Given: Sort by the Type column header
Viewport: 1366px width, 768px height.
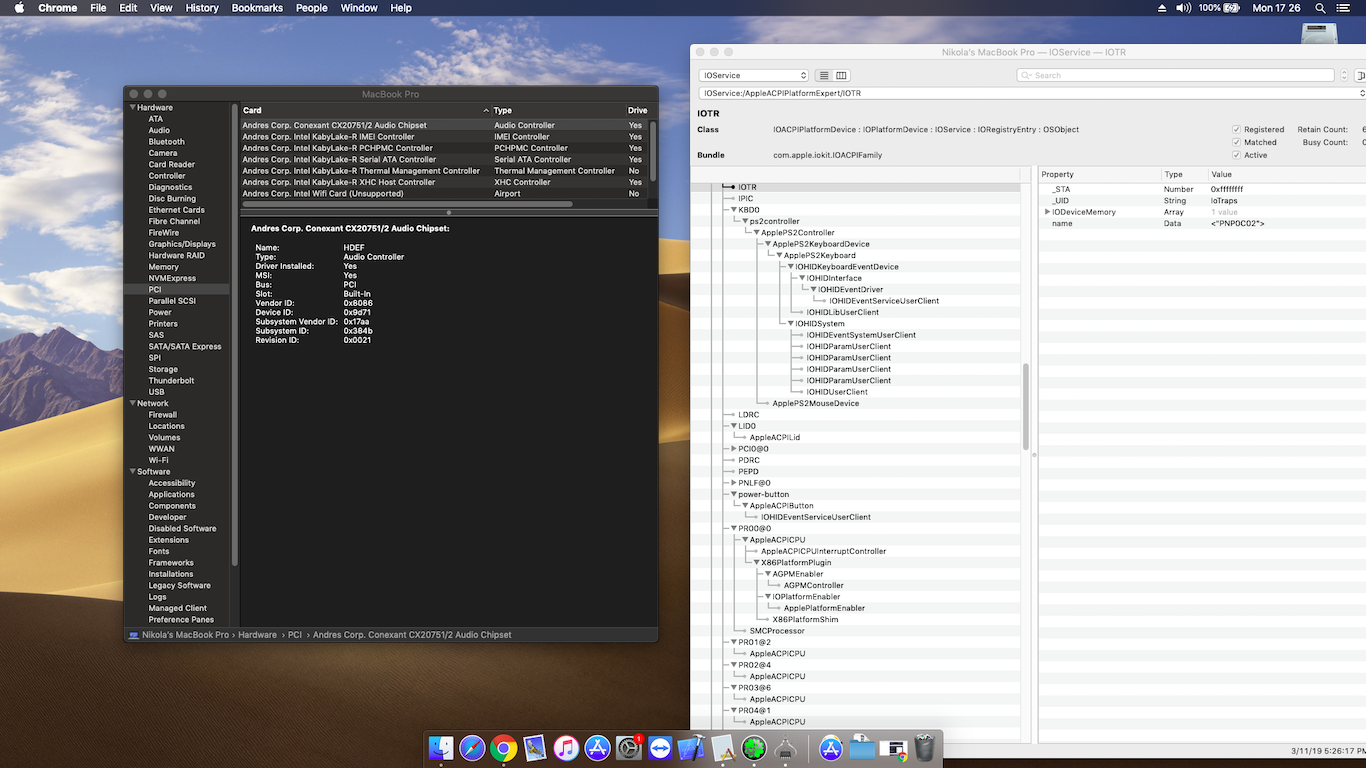Looking at the screenshot, I should tap(558, 110).
